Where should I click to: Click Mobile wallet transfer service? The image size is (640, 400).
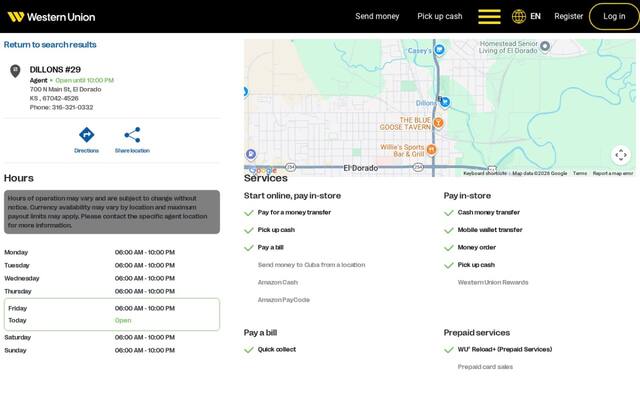[490, 230]
